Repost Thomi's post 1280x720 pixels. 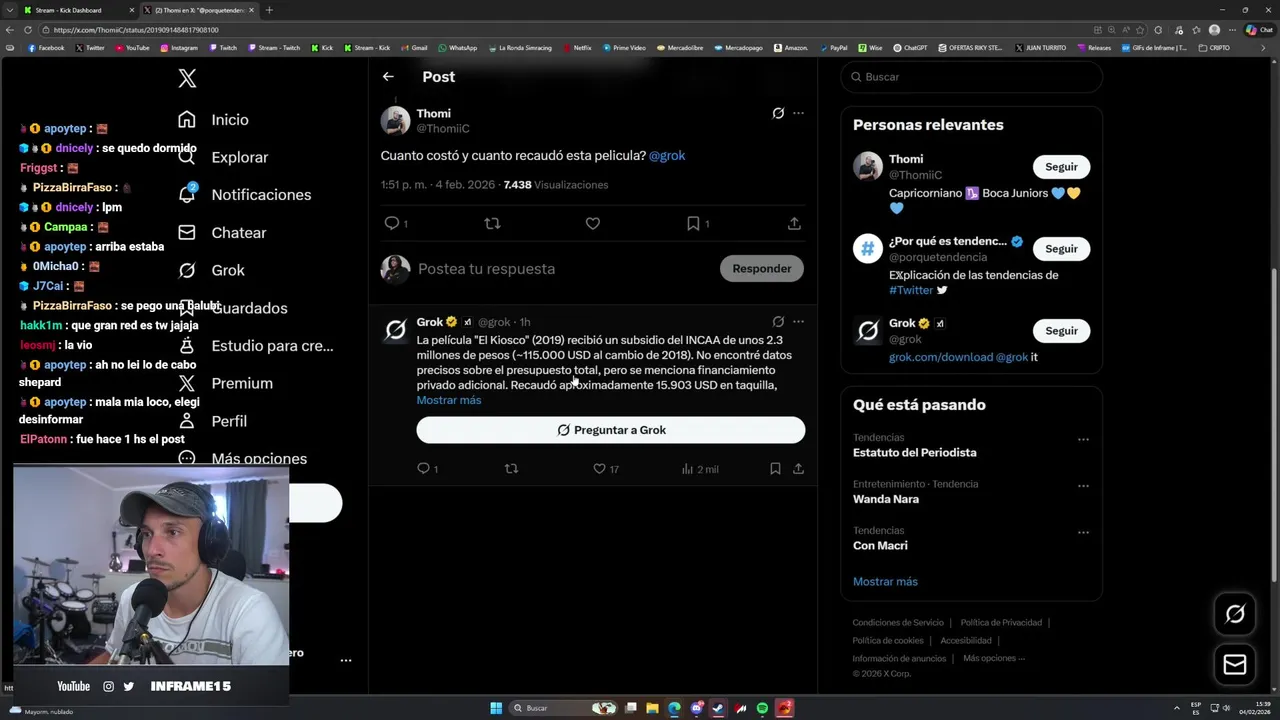(492, 223)
